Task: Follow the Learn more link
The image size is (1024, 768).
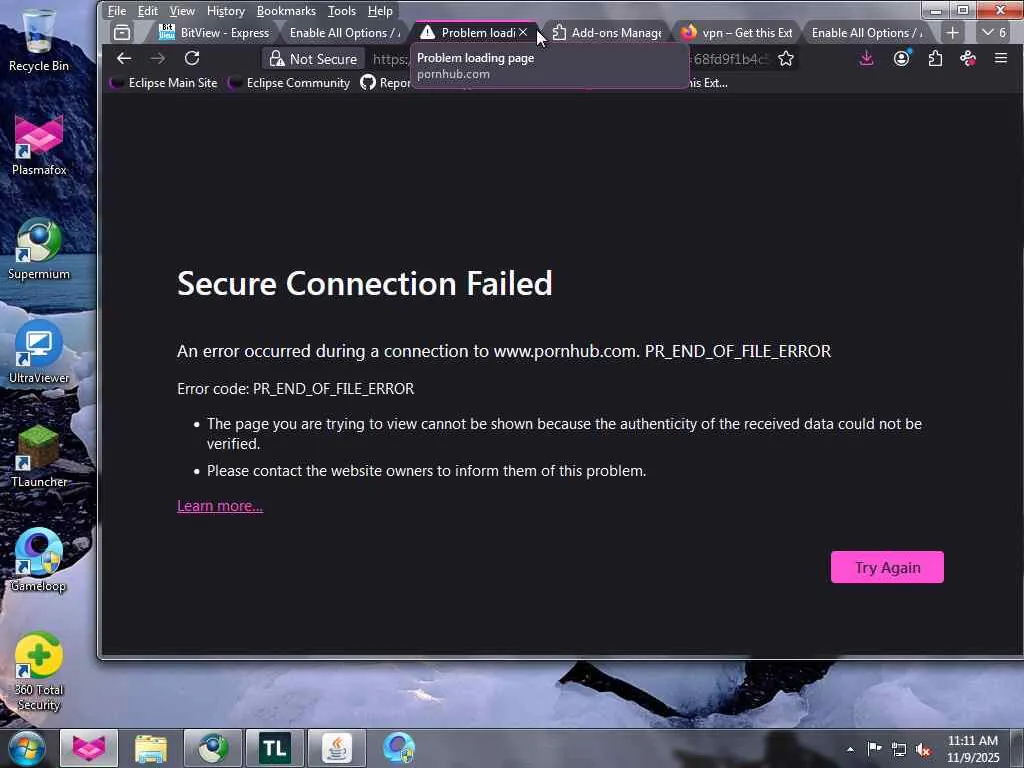Action: click(x=220, y=506)
